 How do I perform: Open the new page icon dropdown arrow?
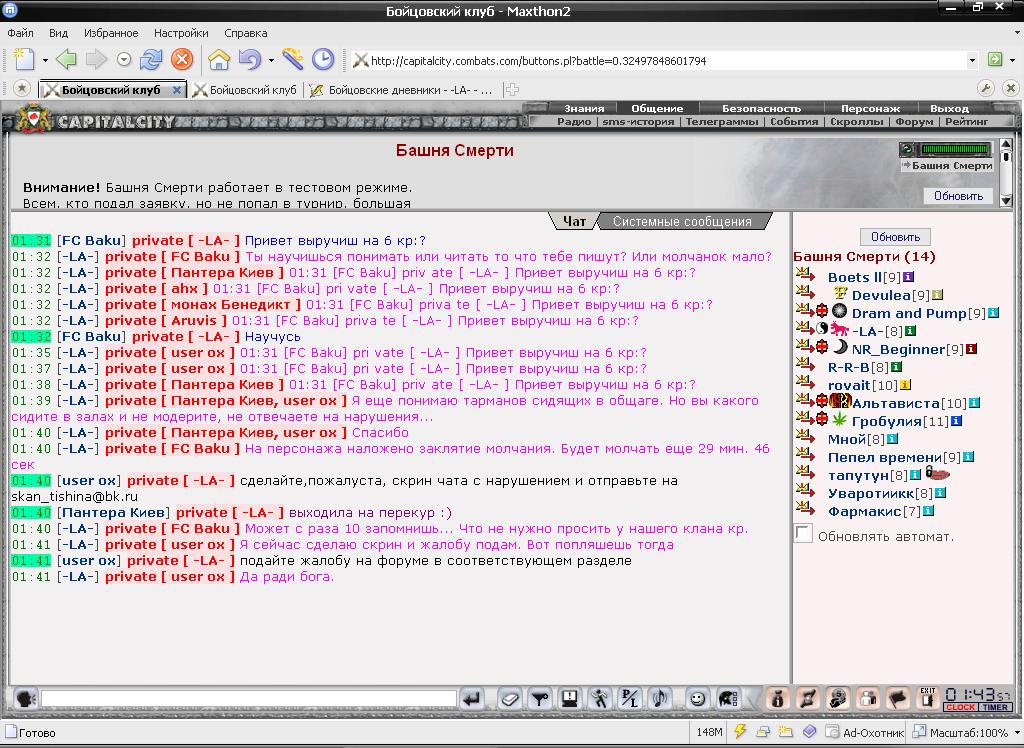click(44, 61)
